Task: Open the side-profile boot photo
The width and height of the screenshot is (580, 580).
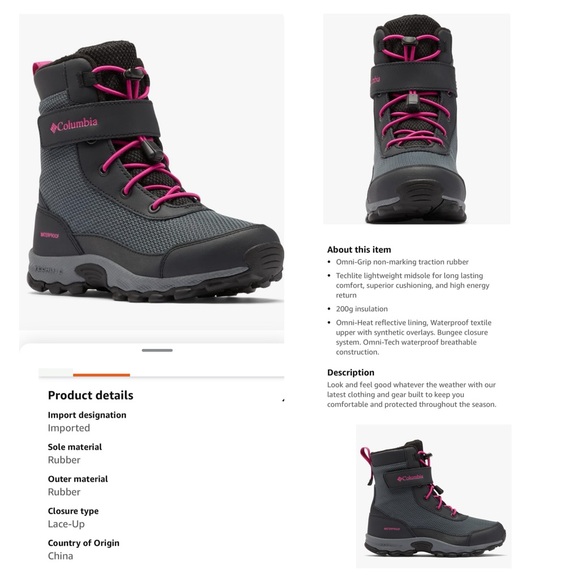Action: pyautogui.click(x=434, y=496)
